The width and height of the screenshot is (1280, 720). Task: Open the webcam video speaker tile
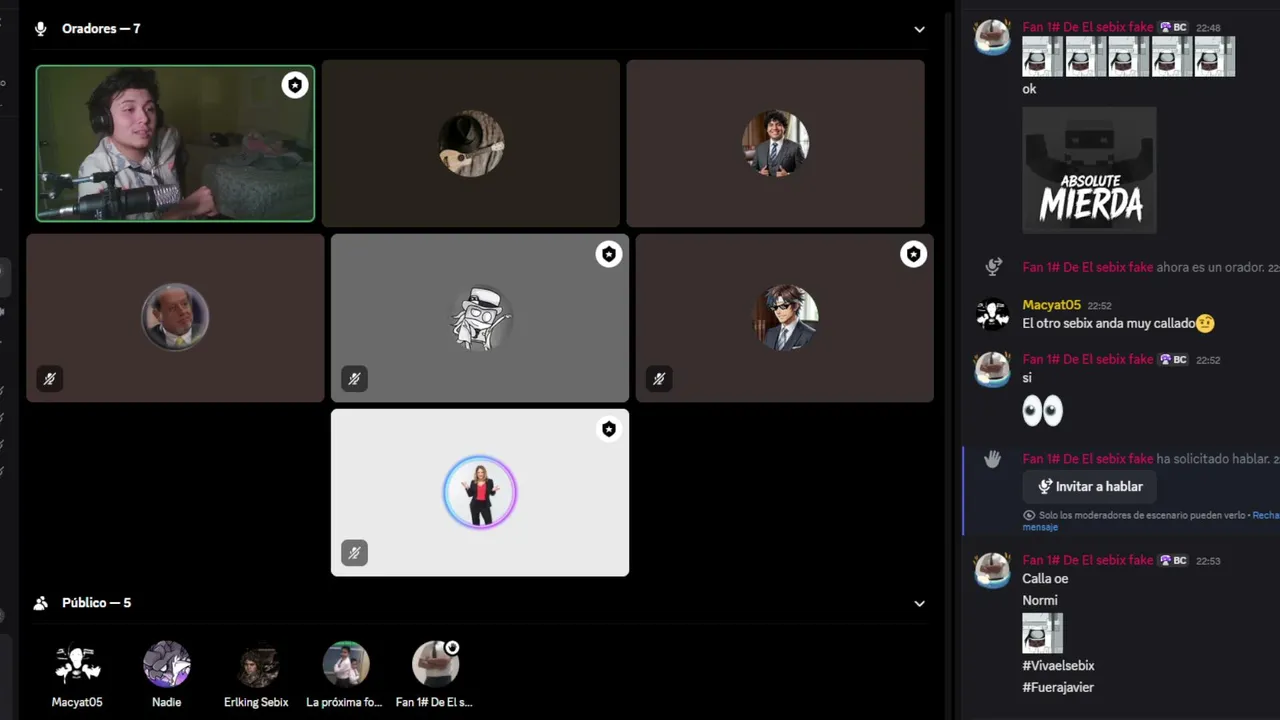pos(175,143)
